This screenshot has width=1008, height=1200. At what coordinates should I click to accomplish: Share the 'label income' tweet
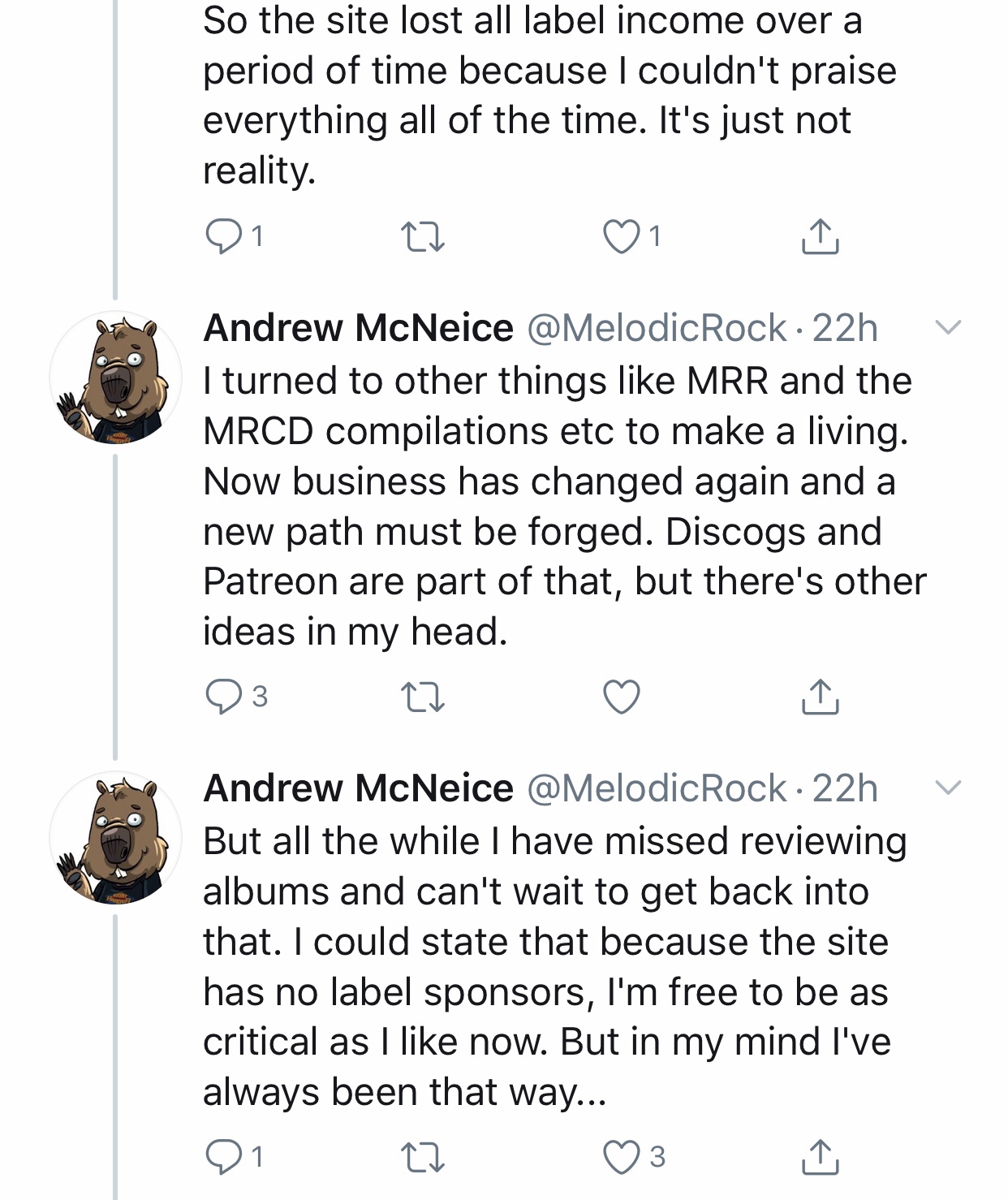click(x=820, y=236)
